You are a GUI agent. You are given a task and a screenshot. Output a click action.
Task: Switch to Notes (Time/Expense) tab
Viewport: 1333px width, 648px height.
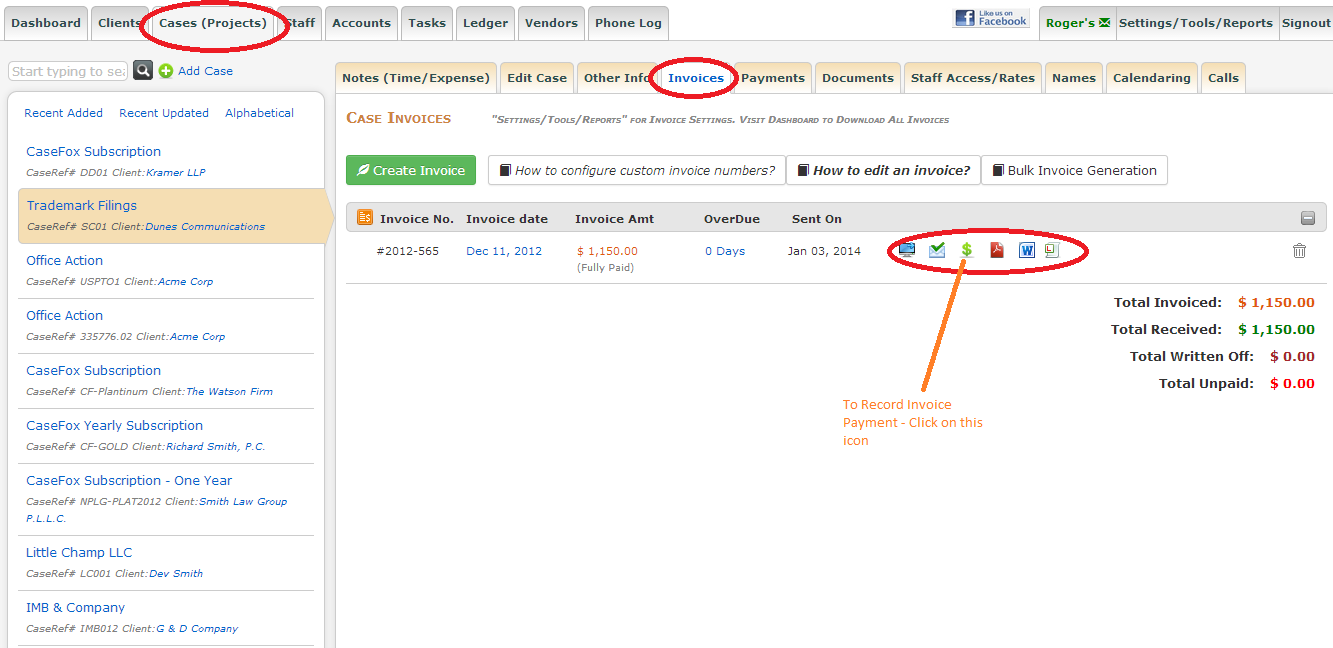click(x=416, y=78)
